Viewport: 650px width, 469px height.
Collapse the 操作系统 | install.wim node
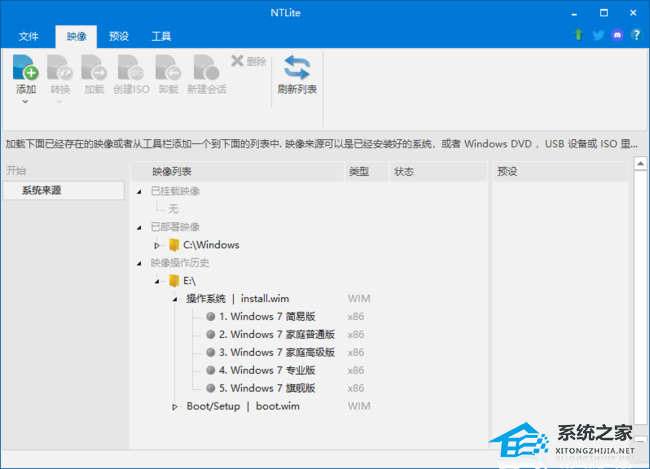[x=175, y=299]
